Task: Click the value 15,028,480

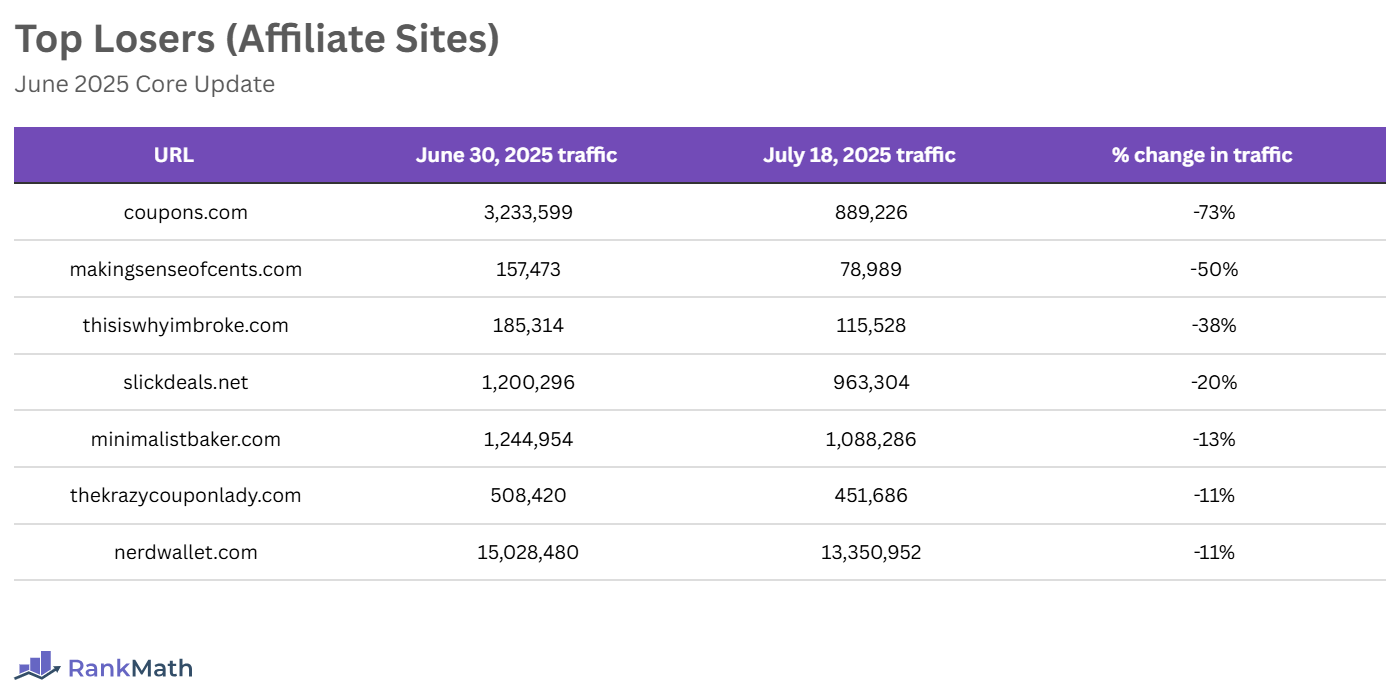Action: pyautogui.click(x=529, y=552)
